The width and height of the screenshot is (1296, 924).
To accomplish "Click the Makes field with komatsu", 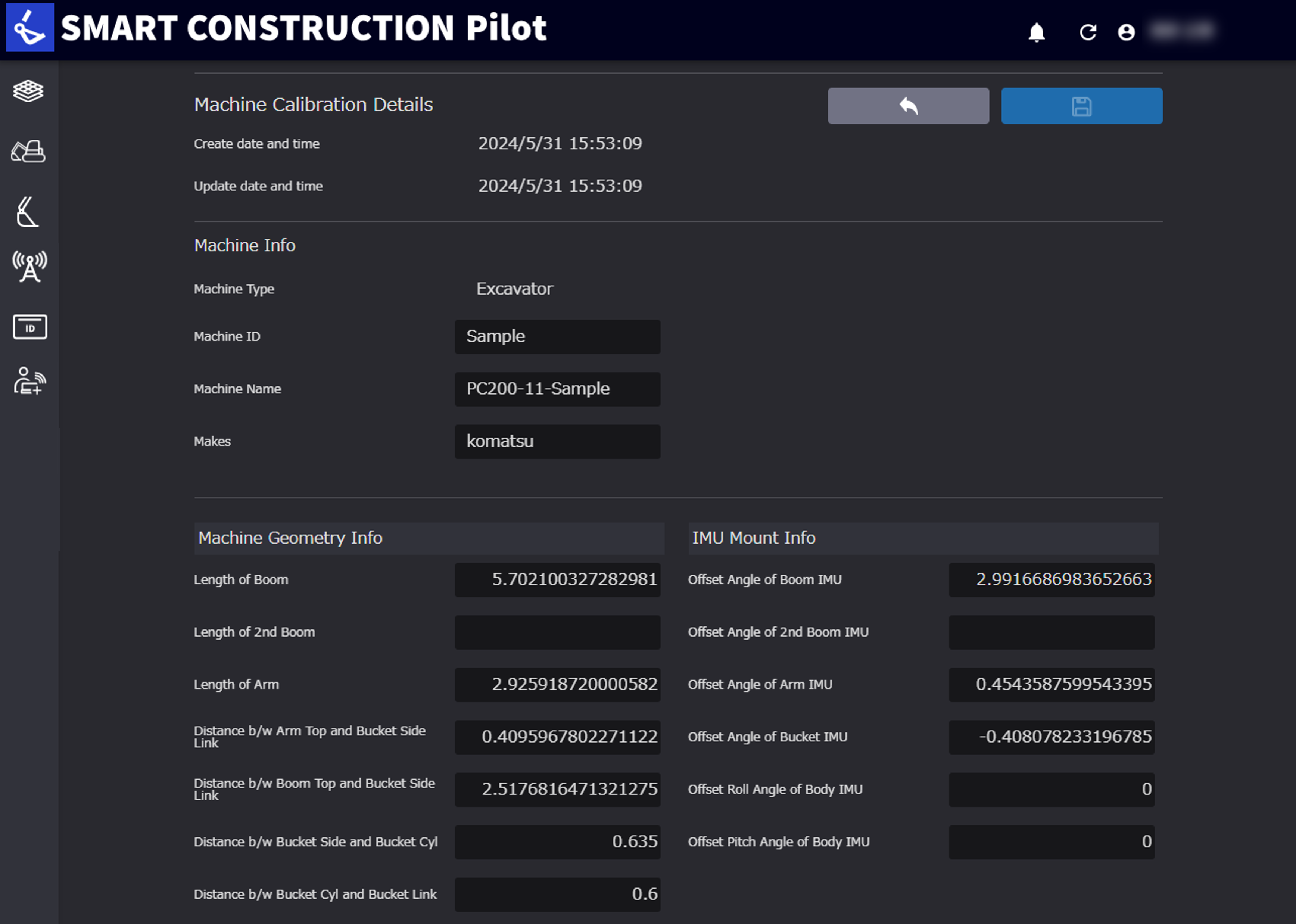I will pos(557,442).
